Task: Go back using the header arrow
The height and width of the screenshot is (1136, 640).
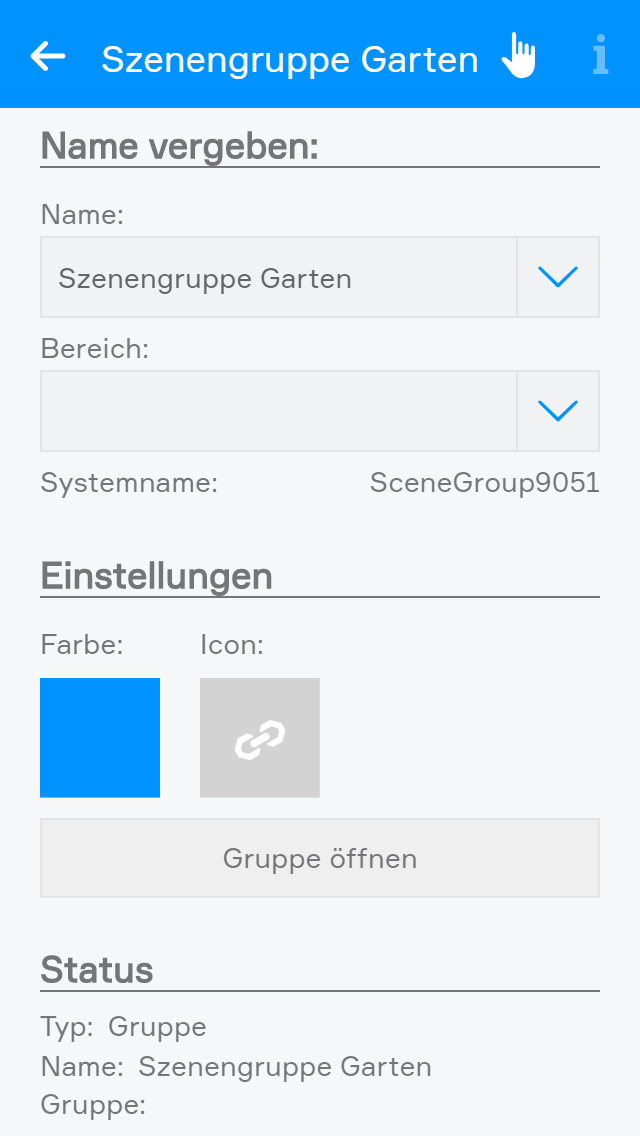Action: coord(48,57)
